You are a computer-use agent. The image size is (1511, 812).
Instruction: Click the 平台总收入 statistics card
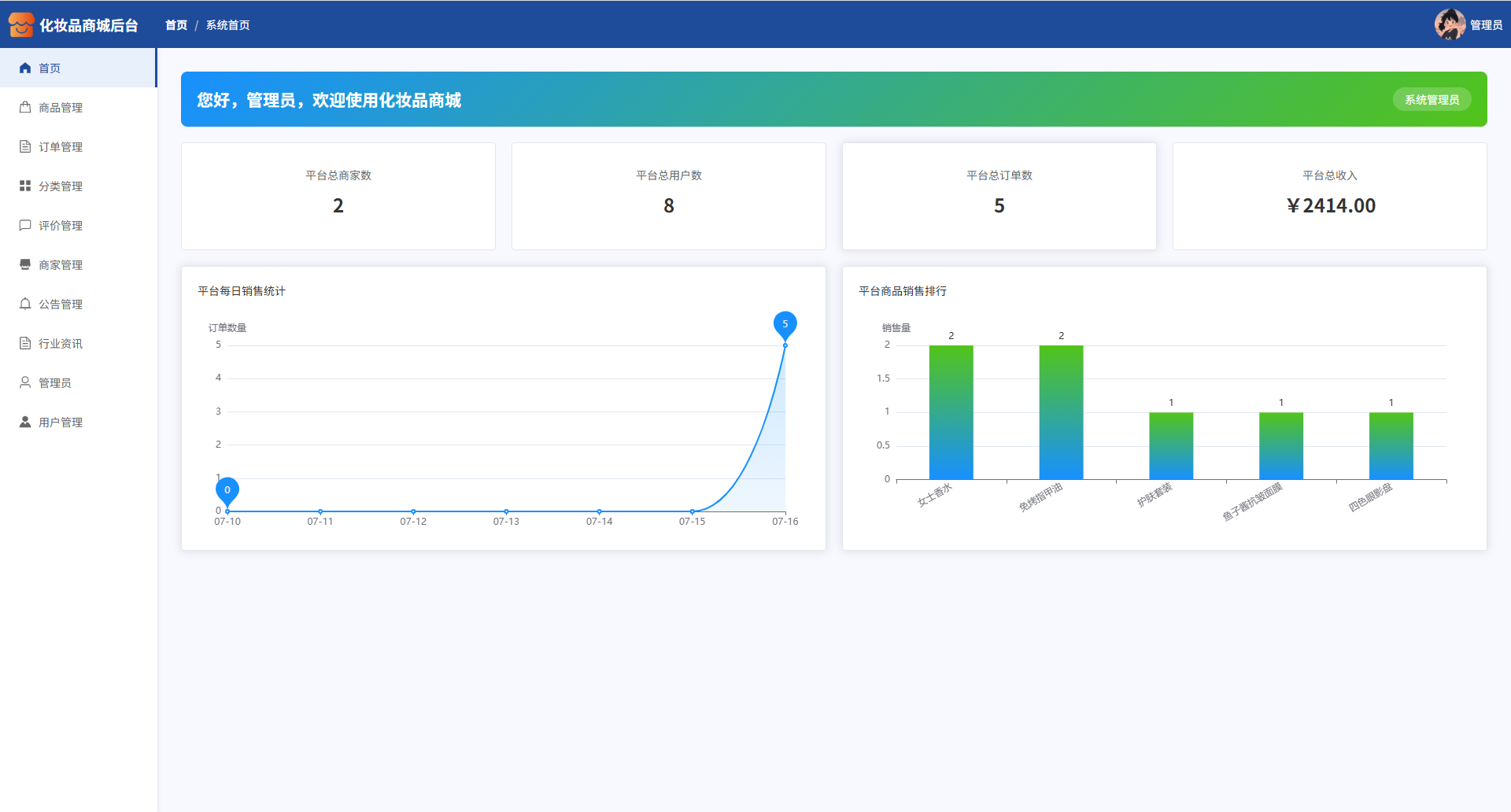1329,196
